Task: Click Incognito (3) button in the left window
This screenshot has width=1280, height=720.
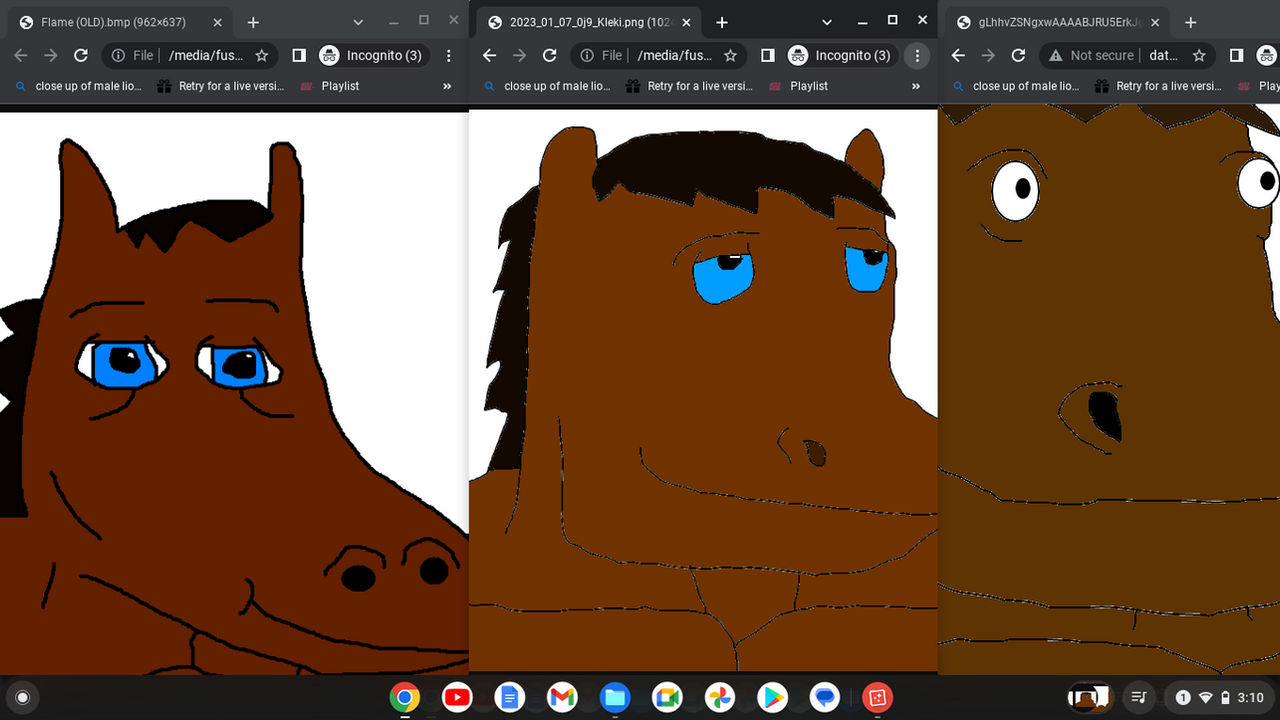Action: (372, 56)
